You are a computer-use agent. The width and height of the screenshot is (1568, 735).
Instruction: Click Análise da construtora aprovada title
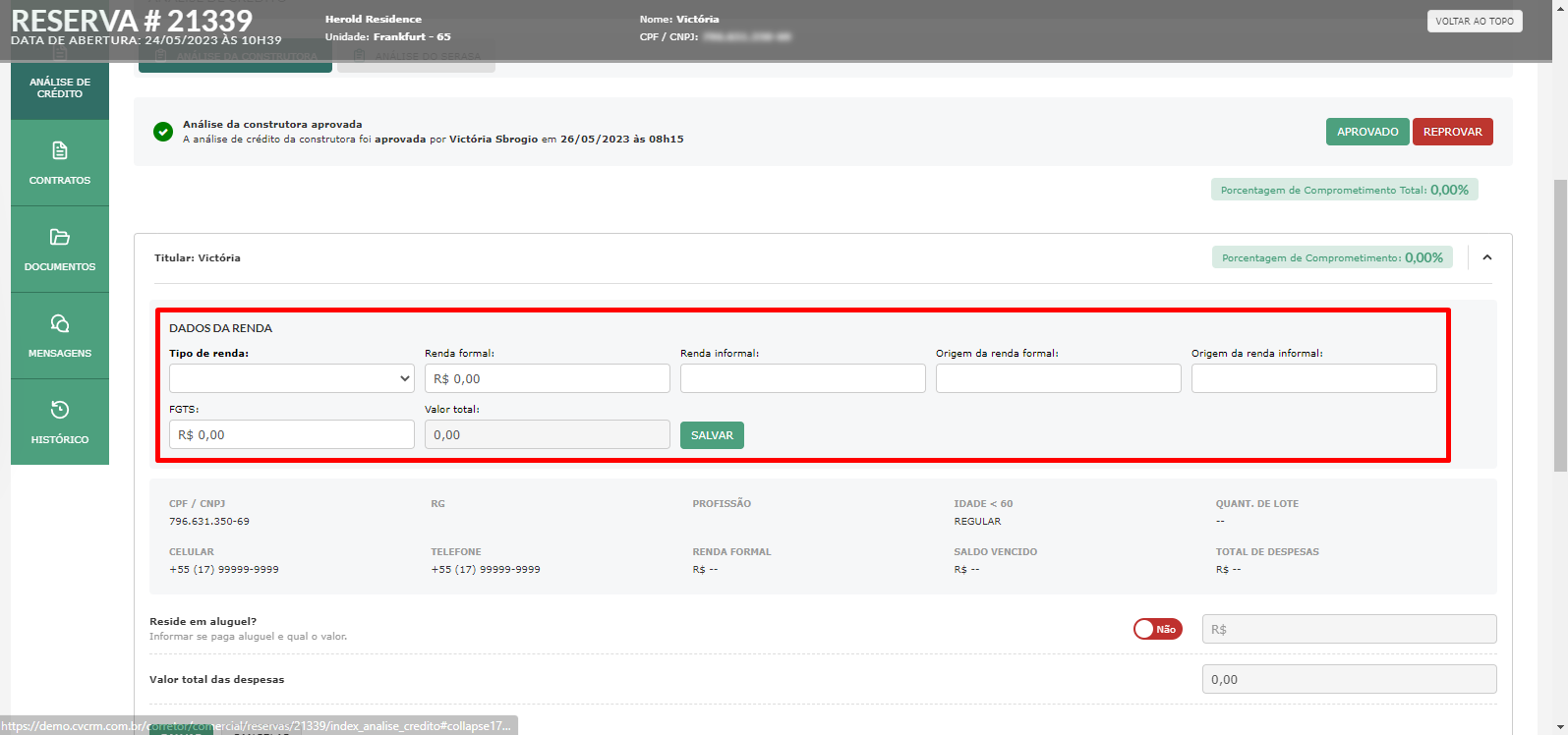[x=272, y=124]
